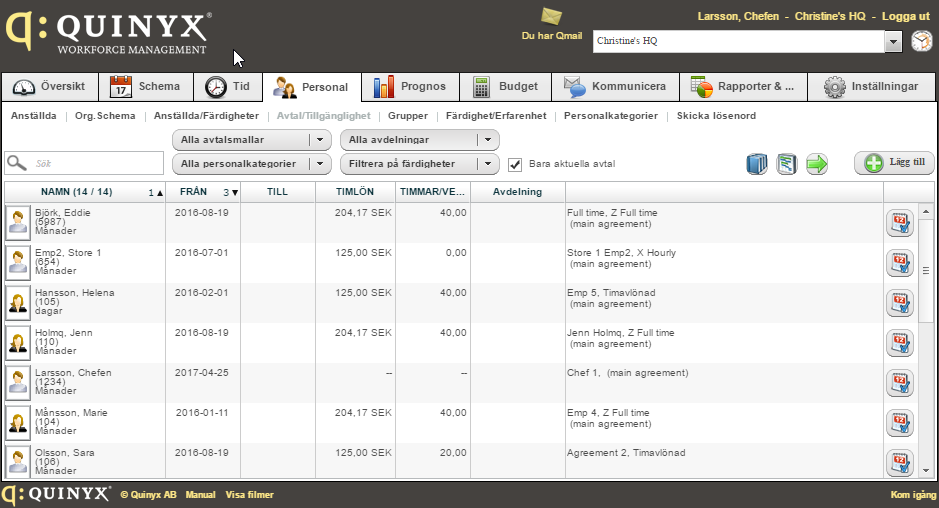Open availability calendar for Olsson, Sara

899,463
